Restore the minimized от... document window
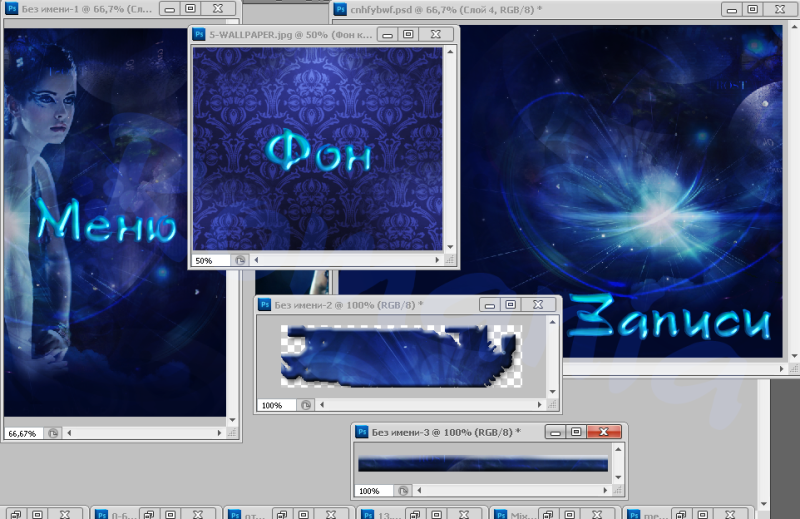The height and width of the screenshot is (519, 800). point(282,514)
